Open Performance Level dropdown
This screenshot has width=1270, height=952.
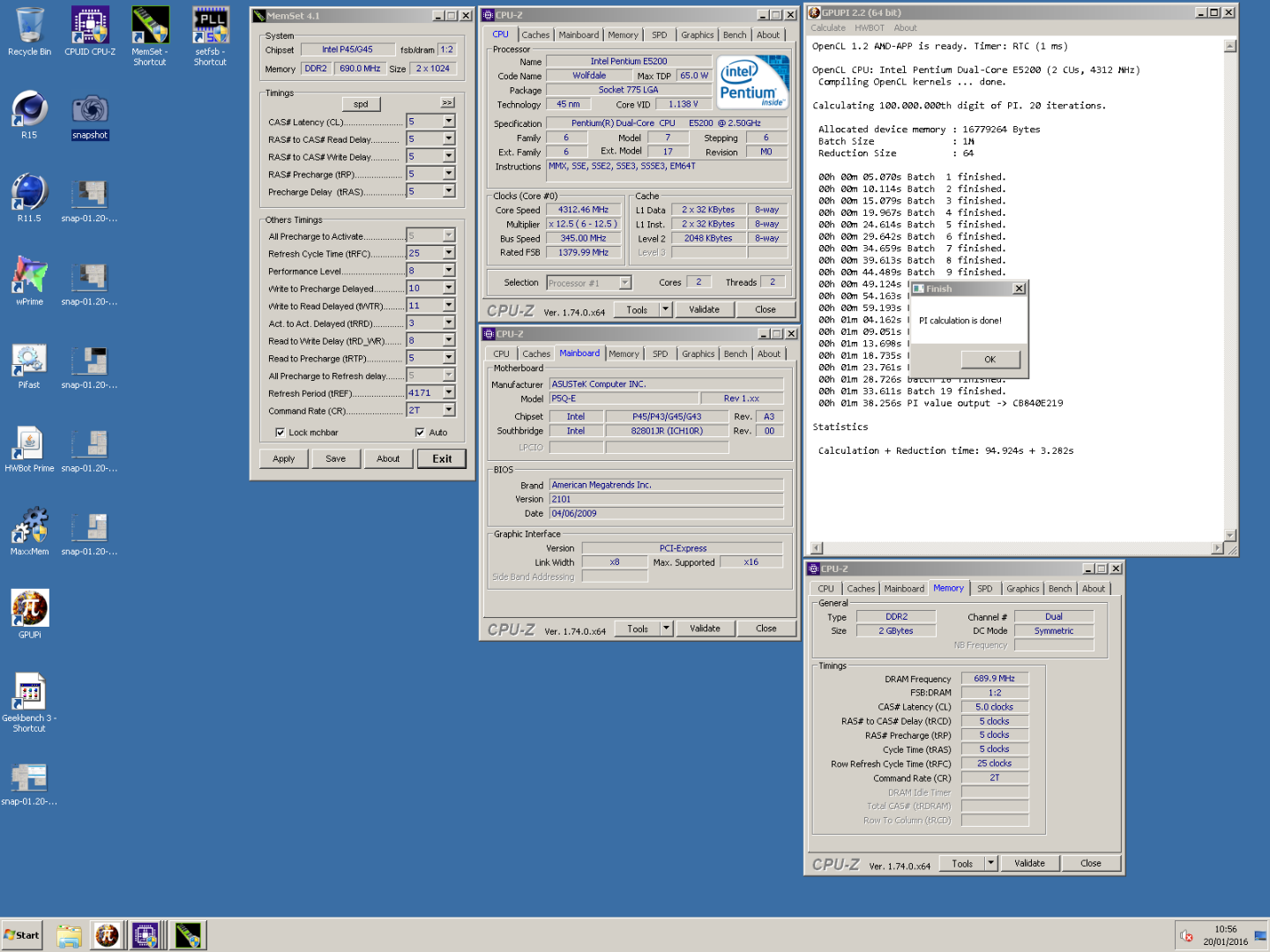coord(448,271)
